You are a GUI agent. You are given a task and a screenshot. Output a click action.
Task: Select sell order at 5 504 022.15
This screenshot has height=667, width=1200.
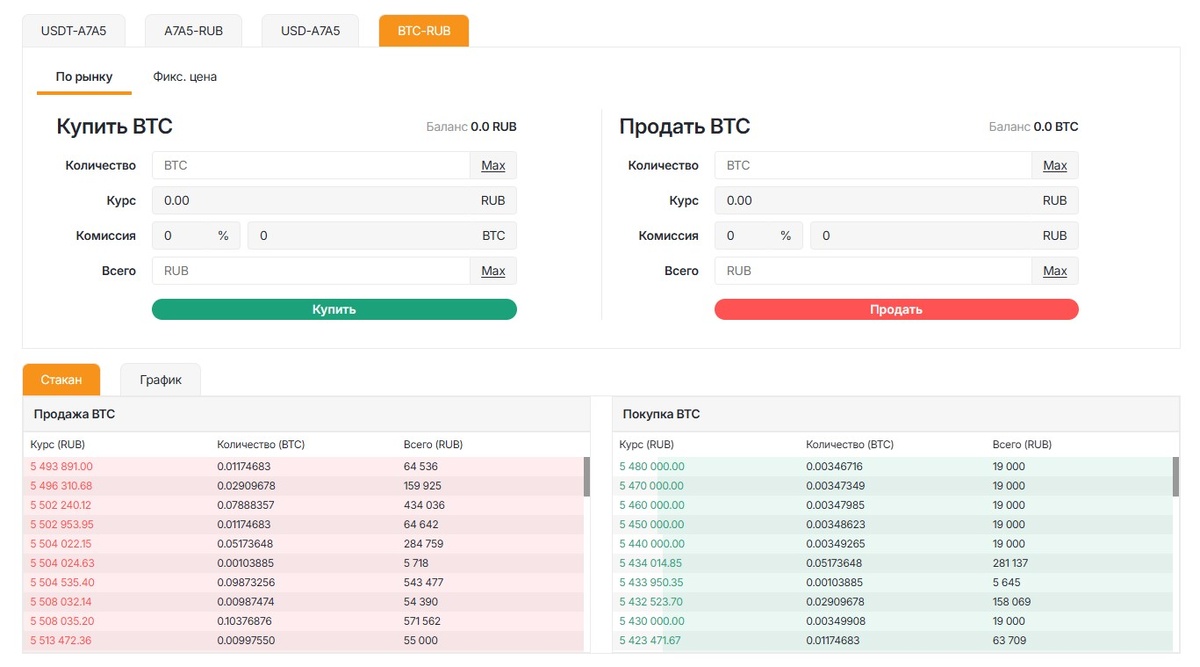(x=303, y=544)
